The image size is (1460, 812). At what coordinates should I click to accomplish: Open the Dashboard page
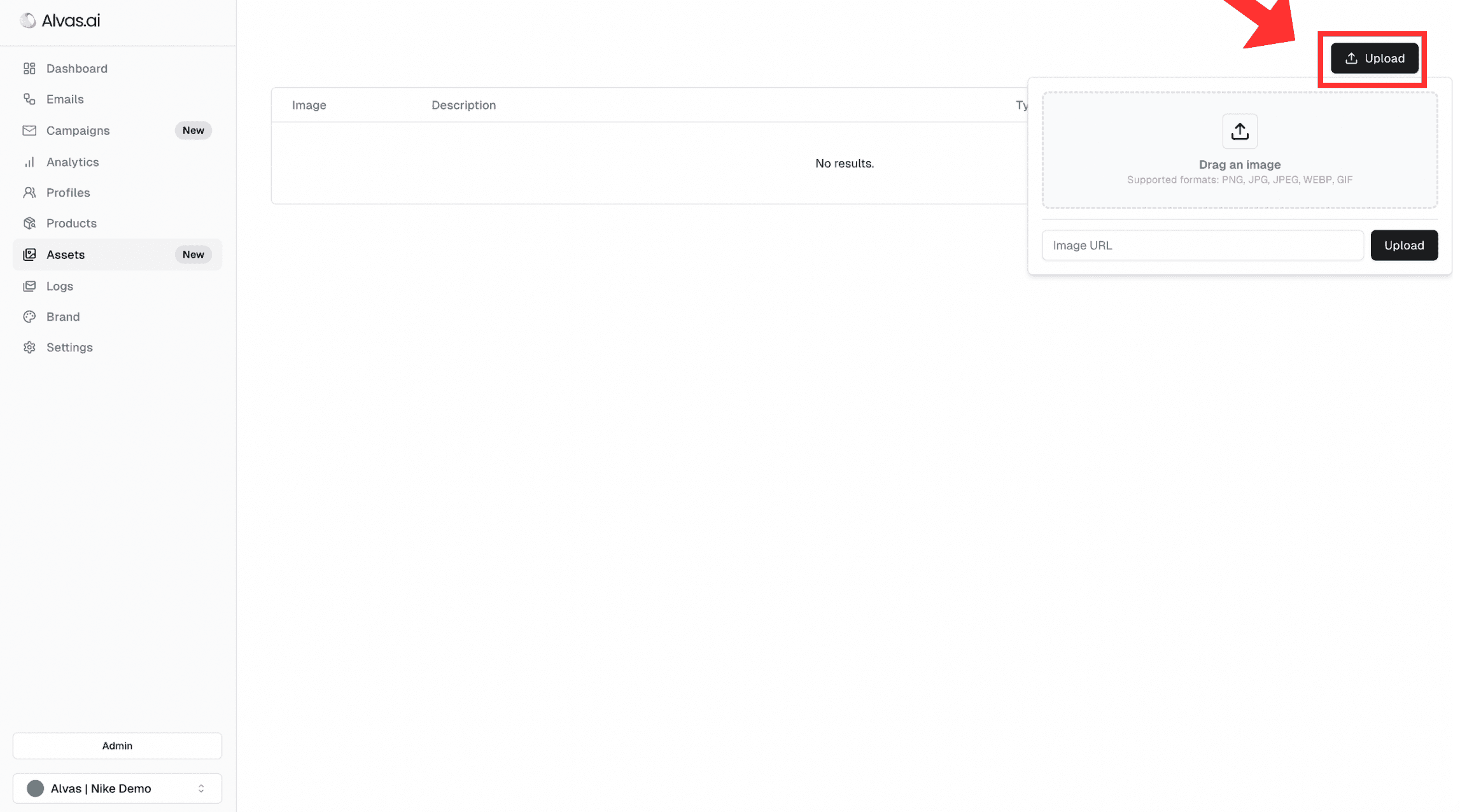pyautogui.click(x=117, y=68)
